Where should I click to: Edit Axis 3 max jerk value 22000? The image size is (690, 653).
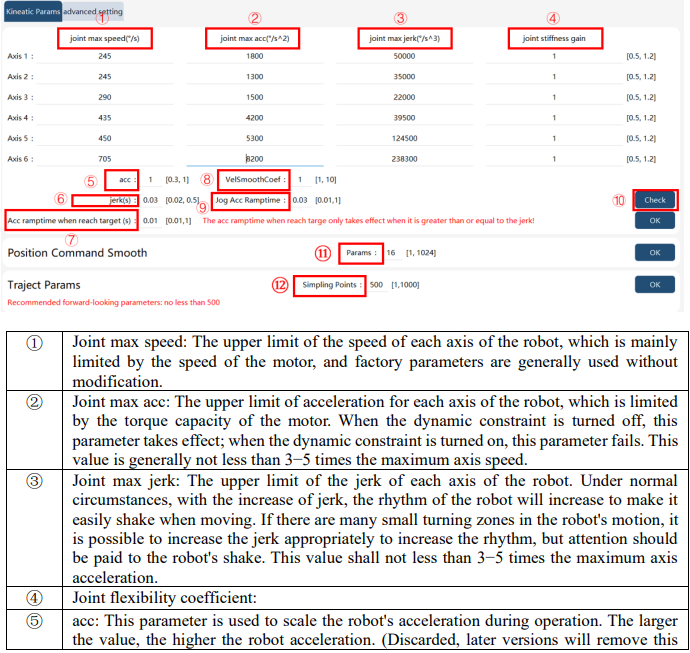point(404,97)
